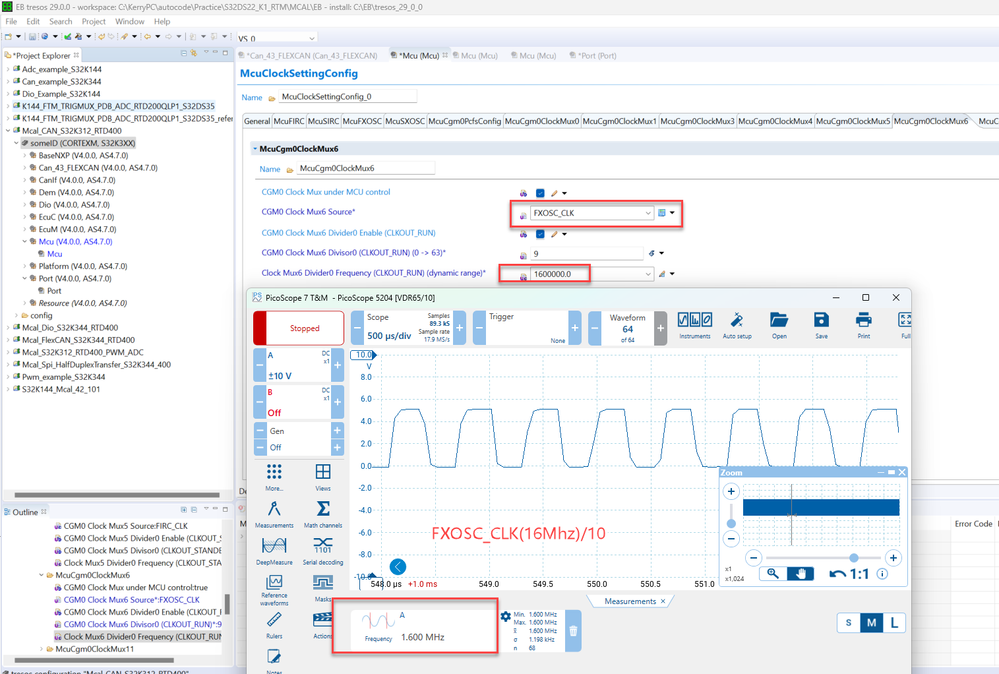The image size is (999, 674).
Task: Open the Math channels tool
Action: click(x=323, y=513)
